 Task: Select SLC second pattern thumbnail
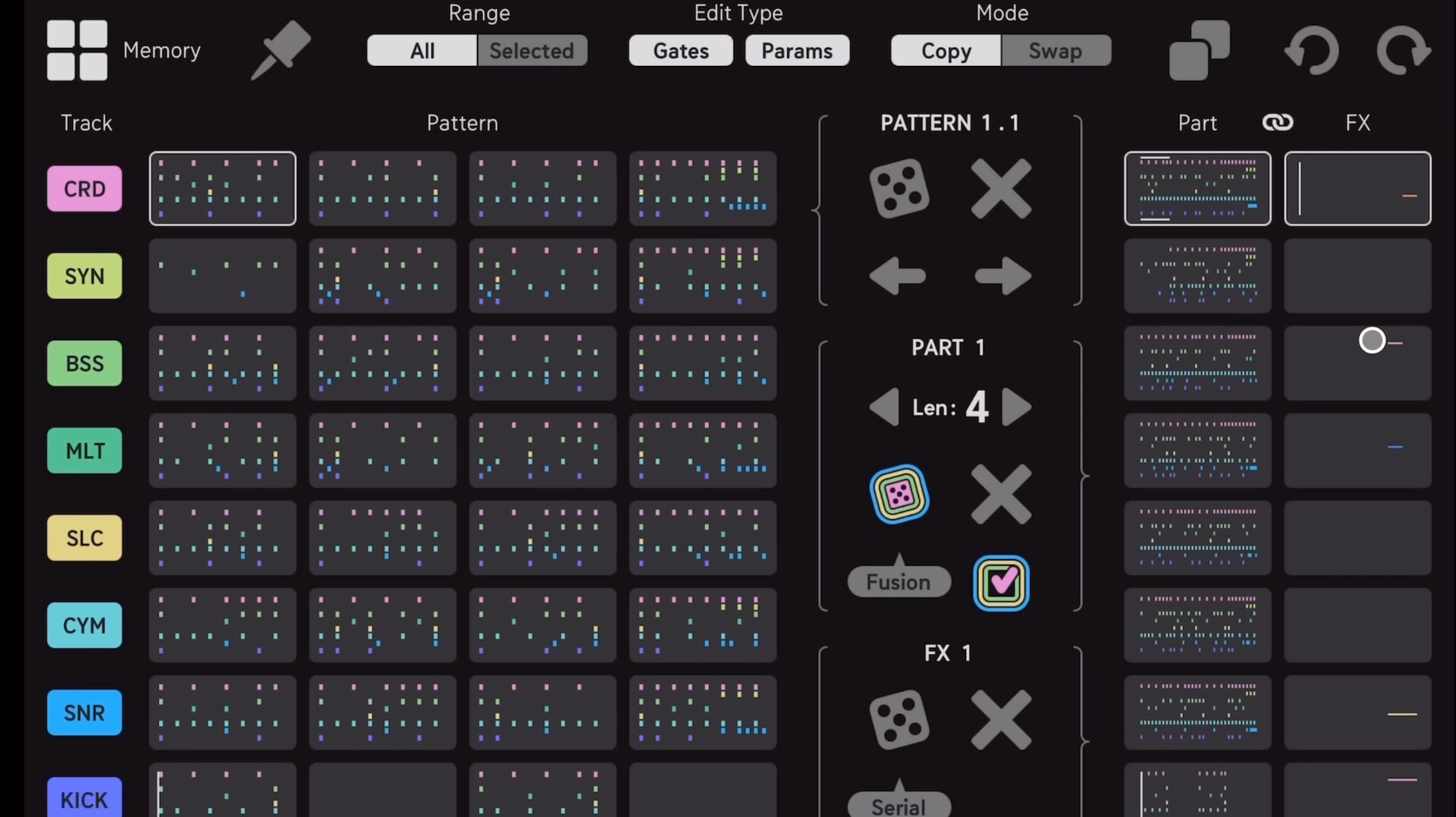tap(382, 538)
